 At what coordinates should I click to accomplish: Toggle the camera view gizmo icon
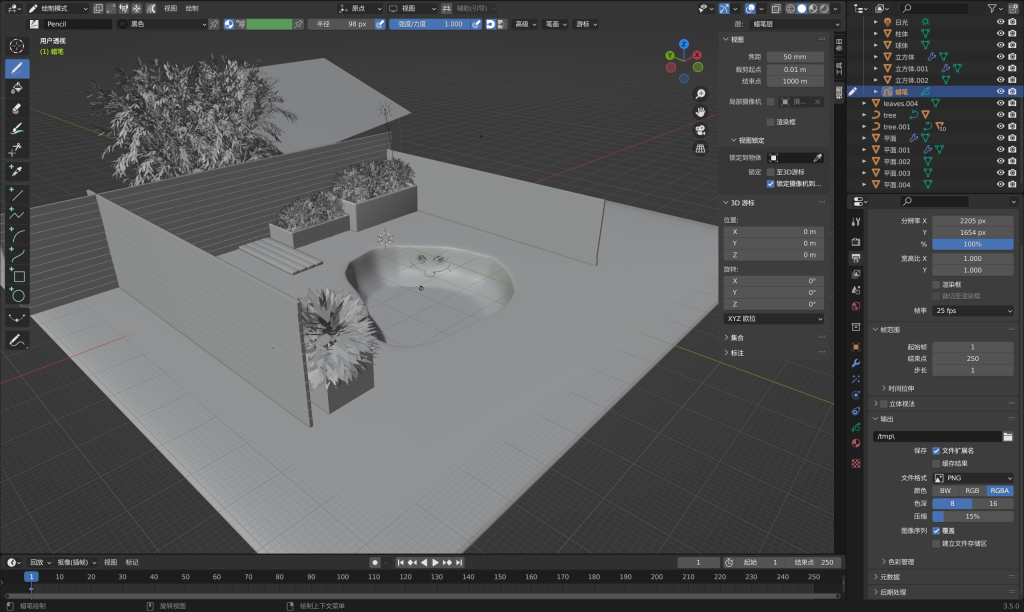point(701,130)
